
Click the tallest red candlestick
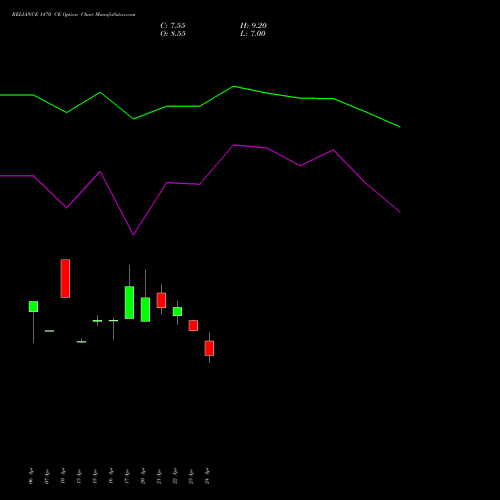65,278
